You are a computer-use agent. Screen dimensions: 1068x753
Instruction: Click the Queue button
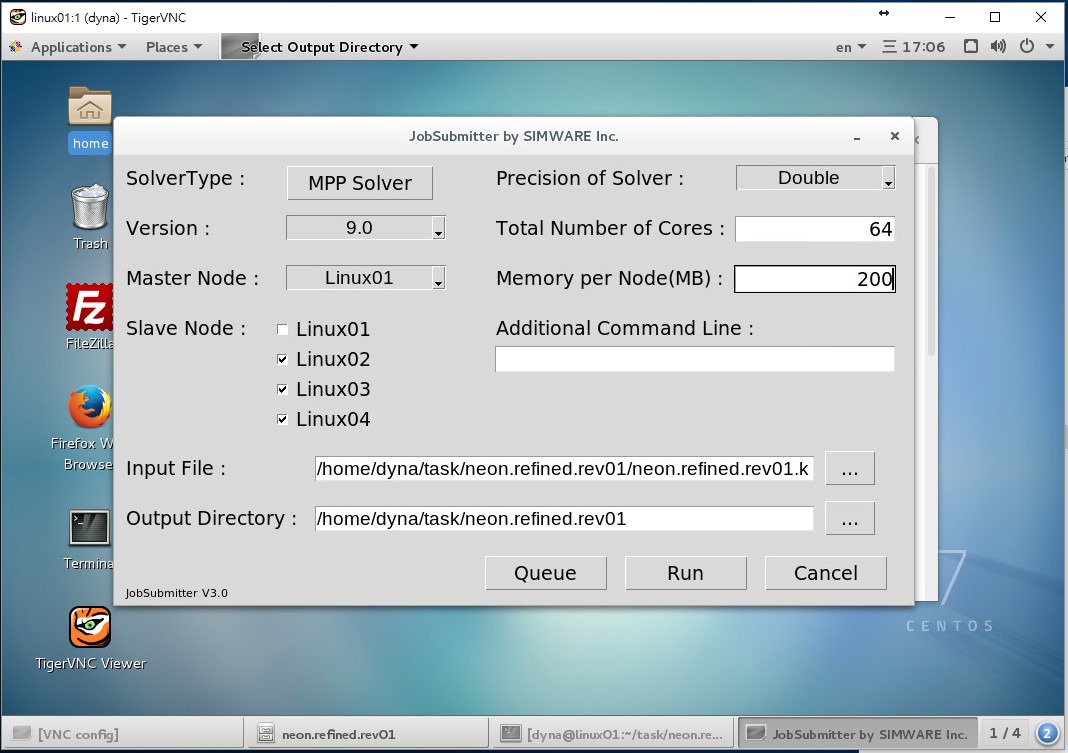[x=546, y=572]
